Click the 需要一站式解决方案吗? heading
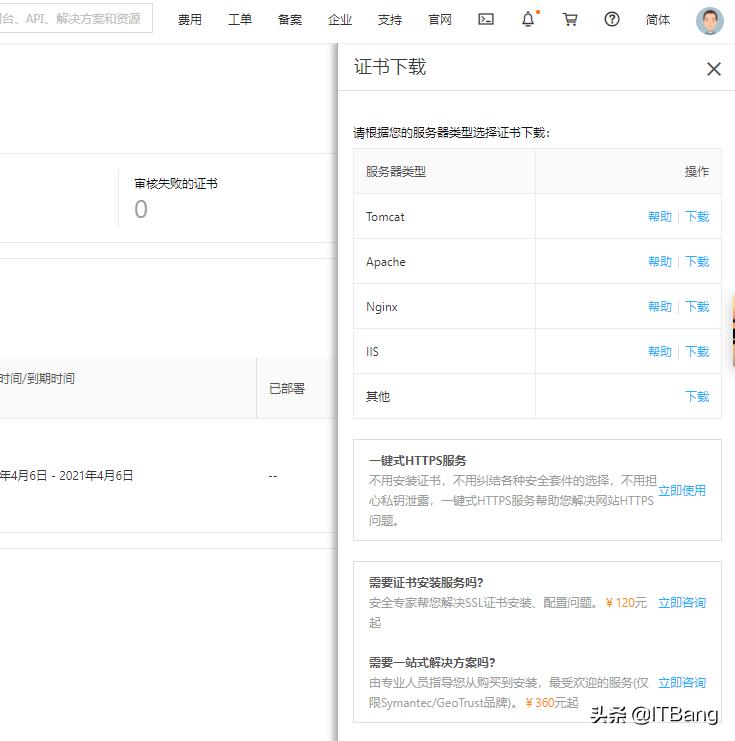The height and width of the screenshot is (741, 735). tap(432, 663)
